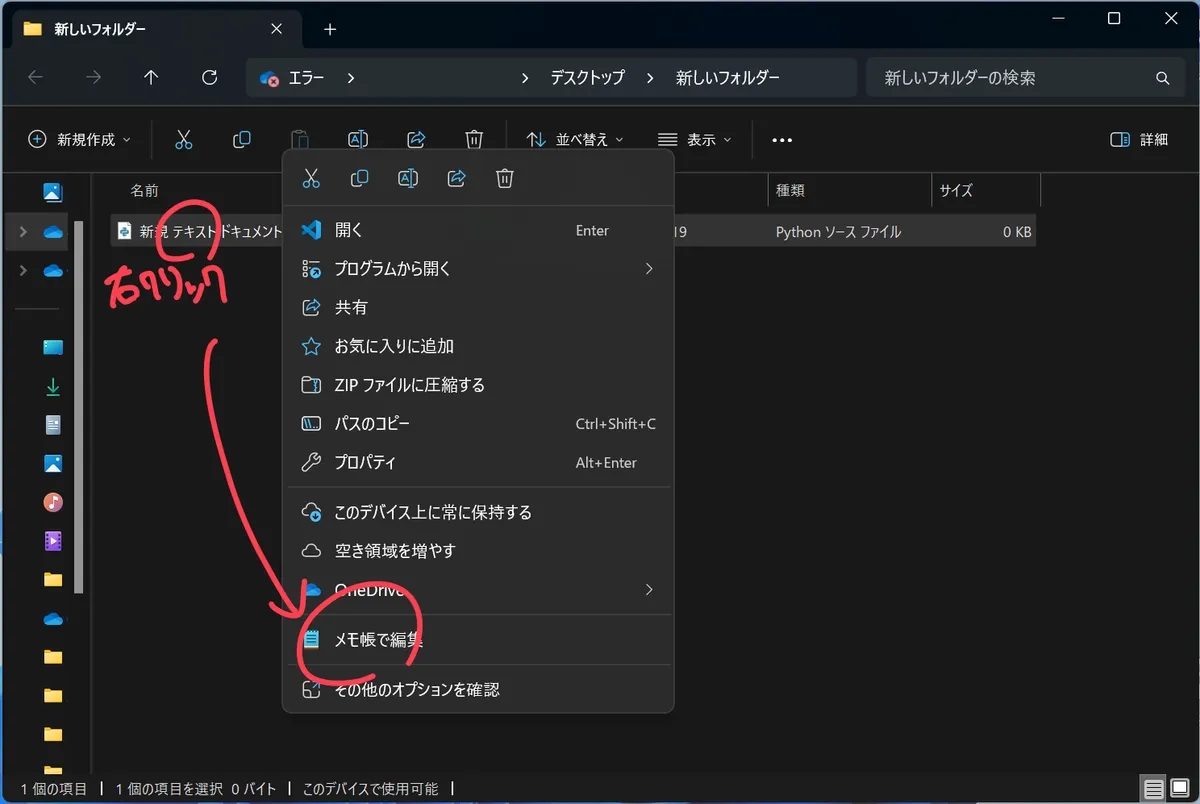The width and height of the screenshot is (1200, 804).
Task: Open the toolbar's more options ellipsis
Action: (782, 140)
